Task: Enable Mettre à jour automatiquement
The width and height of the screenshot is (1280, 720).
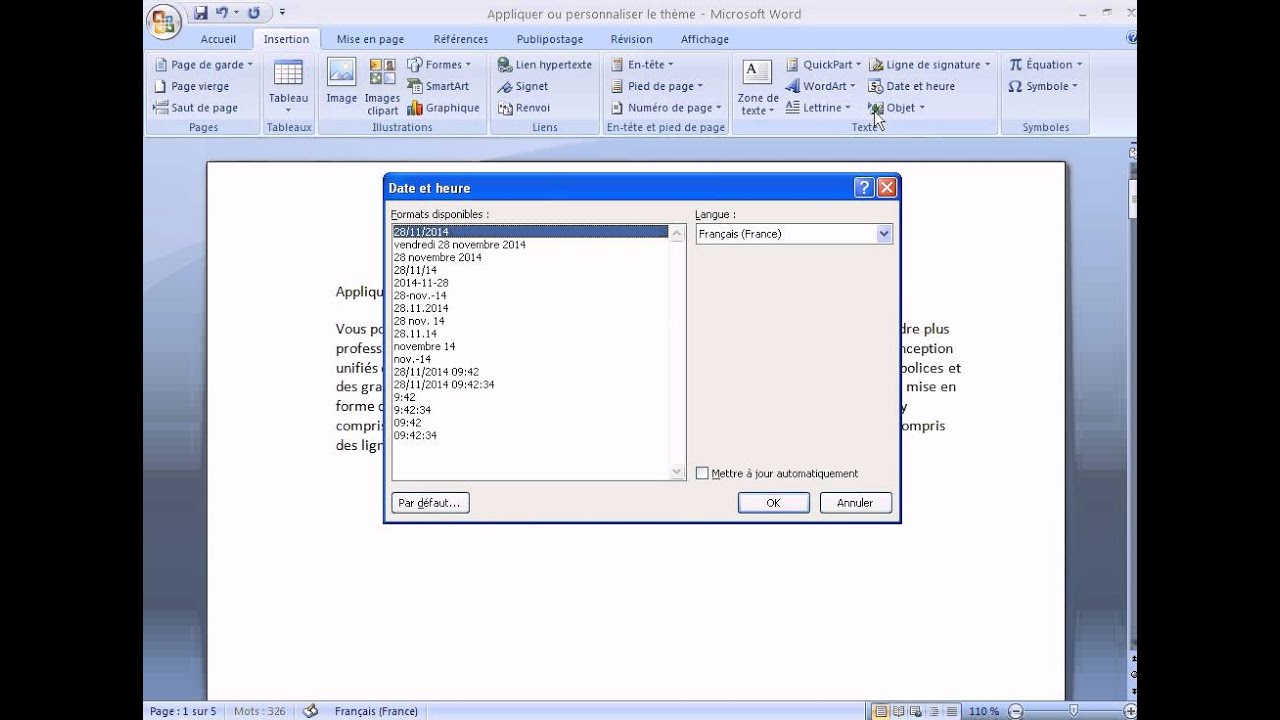Action: pos(702,473)
